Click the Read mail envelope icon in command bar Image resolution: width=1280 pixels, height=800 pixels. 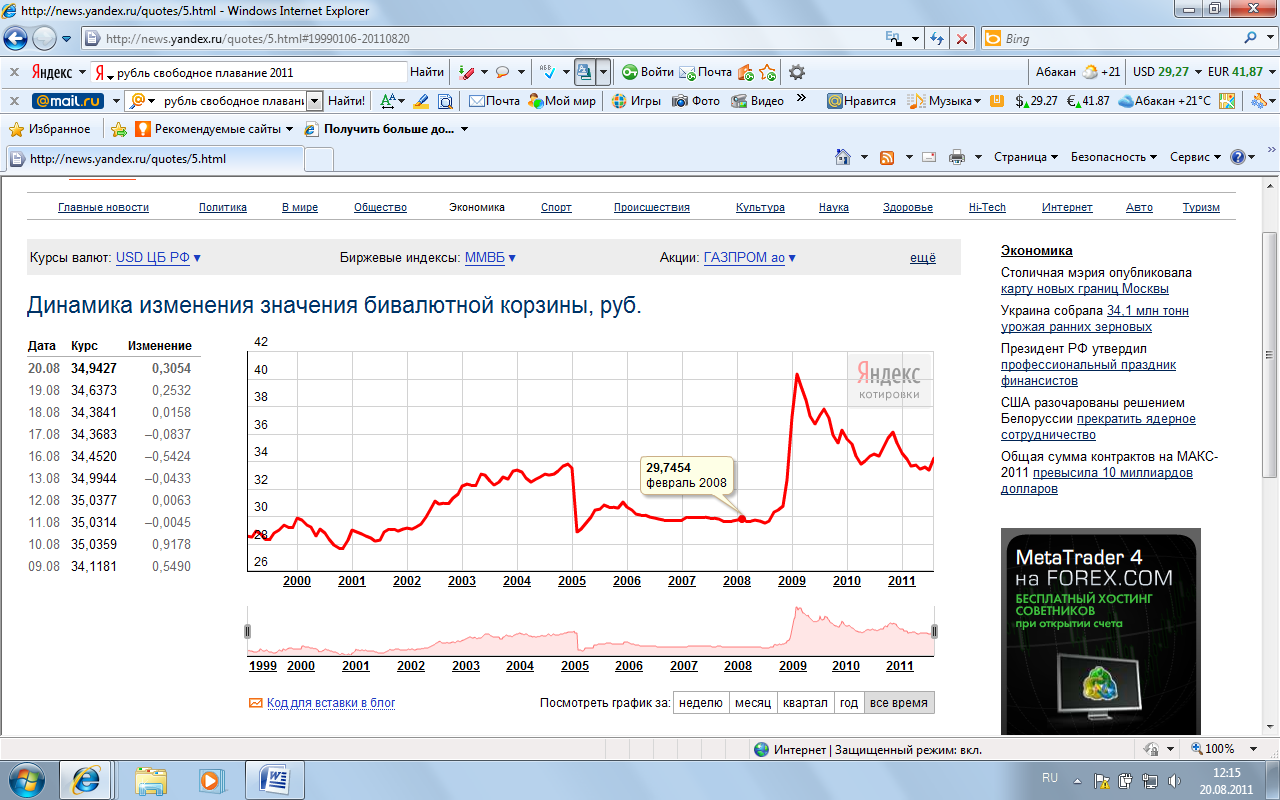click(x=929, y=157)
